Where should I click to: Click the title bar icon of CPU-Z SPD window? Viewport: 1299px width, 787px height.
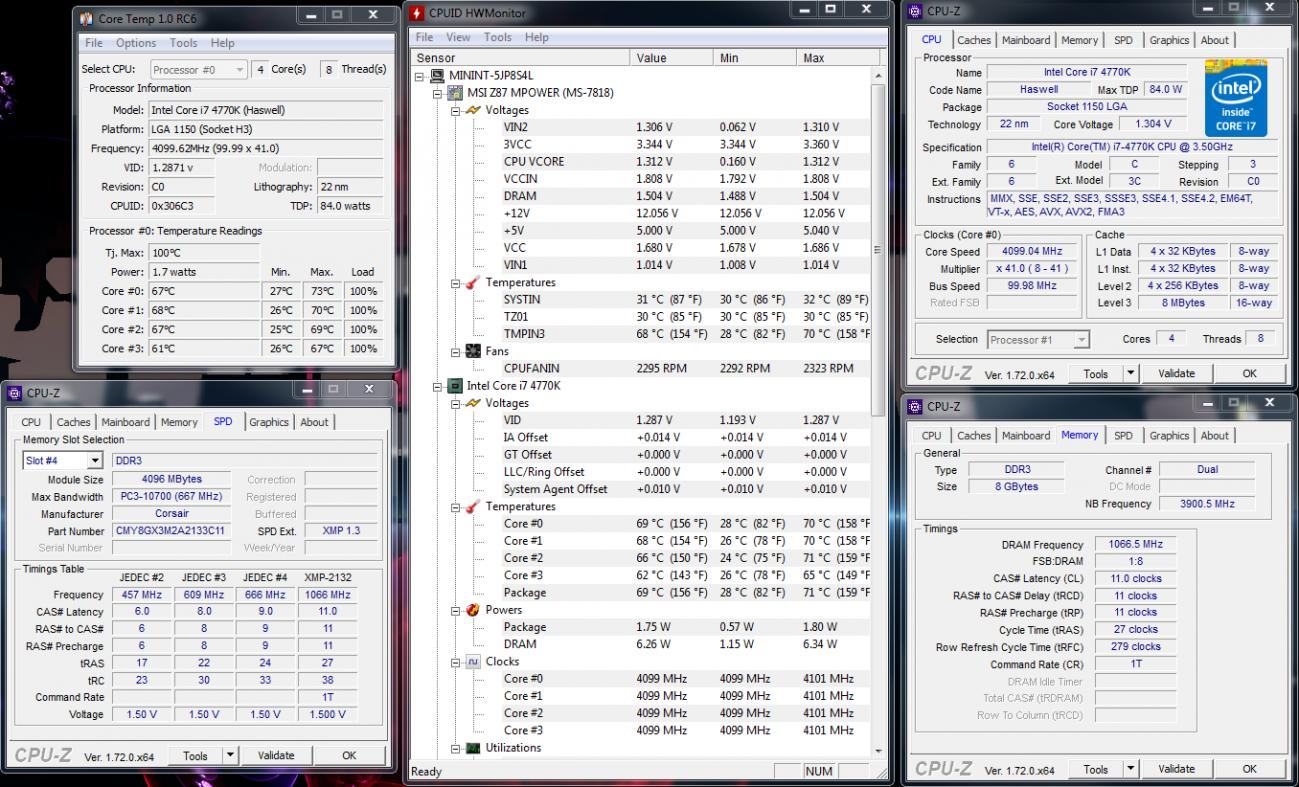(15, 393)
